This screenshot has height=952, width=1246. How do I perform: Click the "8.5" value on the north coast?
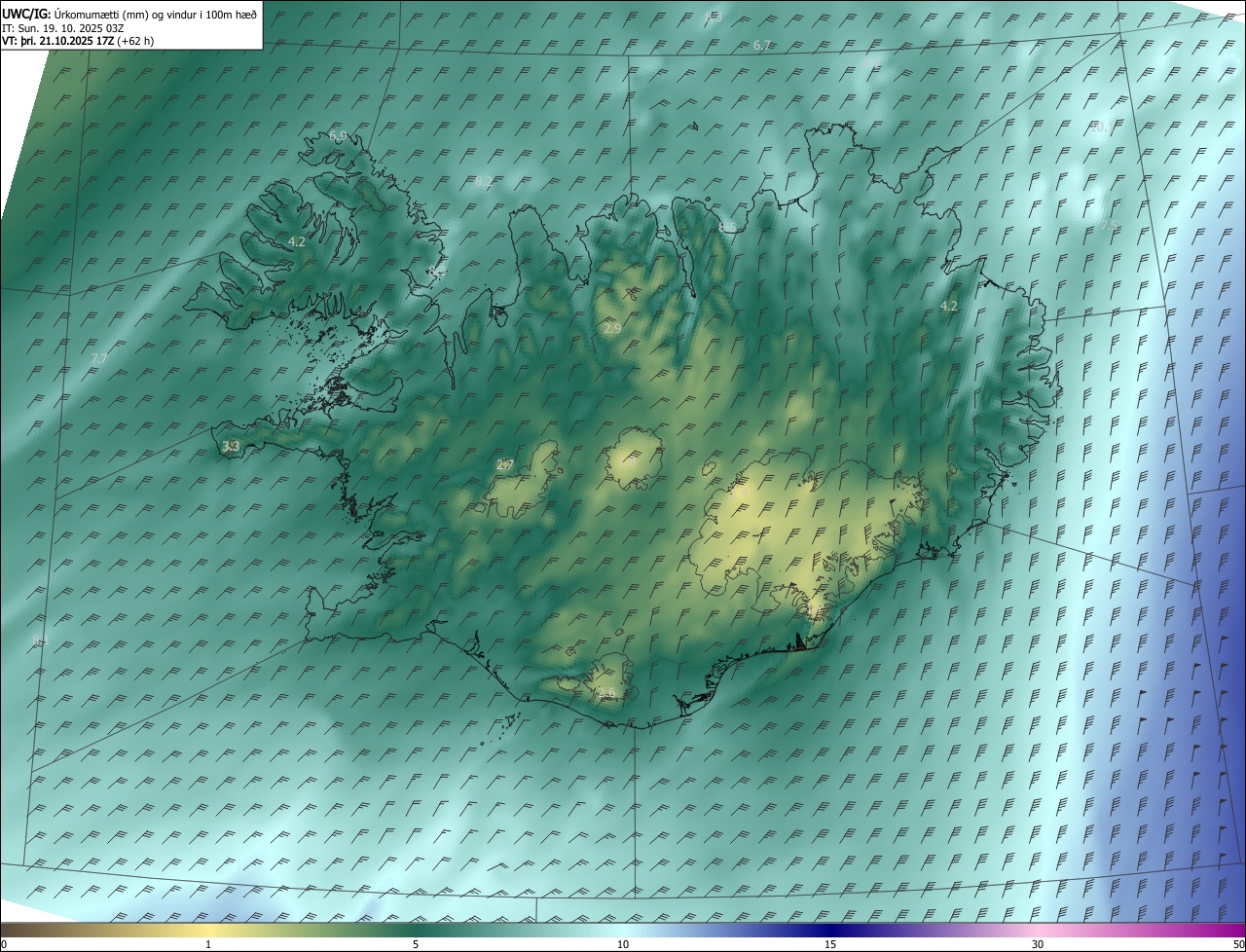tap(727, 227)
